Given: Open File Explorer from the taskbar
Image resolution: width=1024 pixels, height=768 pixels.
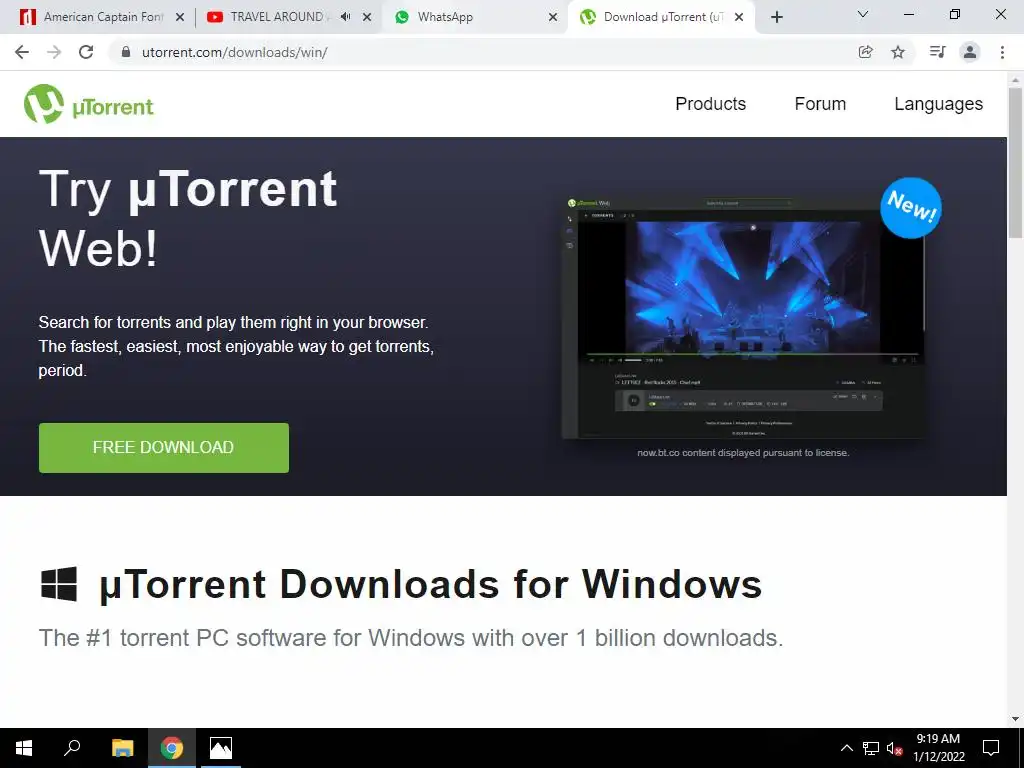Looking at the screenshot, I should tap(122, 748).
